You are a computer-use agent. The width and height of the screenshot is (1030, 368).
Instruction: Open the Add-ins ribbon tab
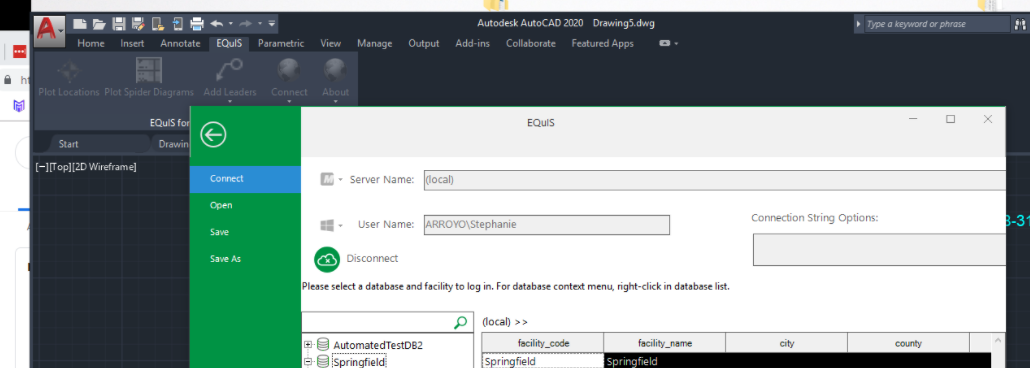472,43
